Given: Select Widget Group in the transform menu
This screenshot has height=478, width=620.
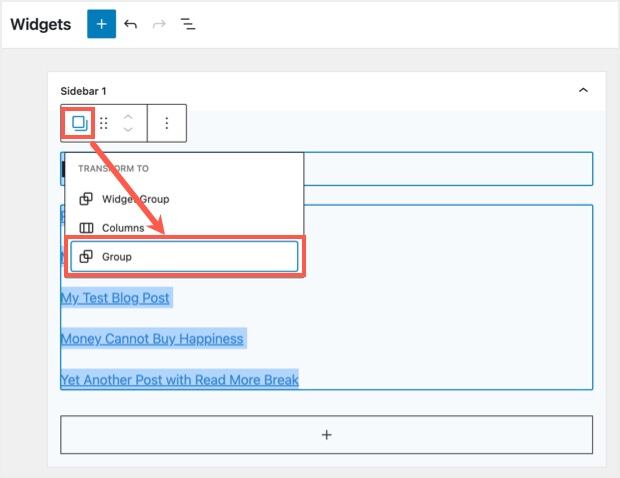Looking at the screenshot, I should pos(135,198).
